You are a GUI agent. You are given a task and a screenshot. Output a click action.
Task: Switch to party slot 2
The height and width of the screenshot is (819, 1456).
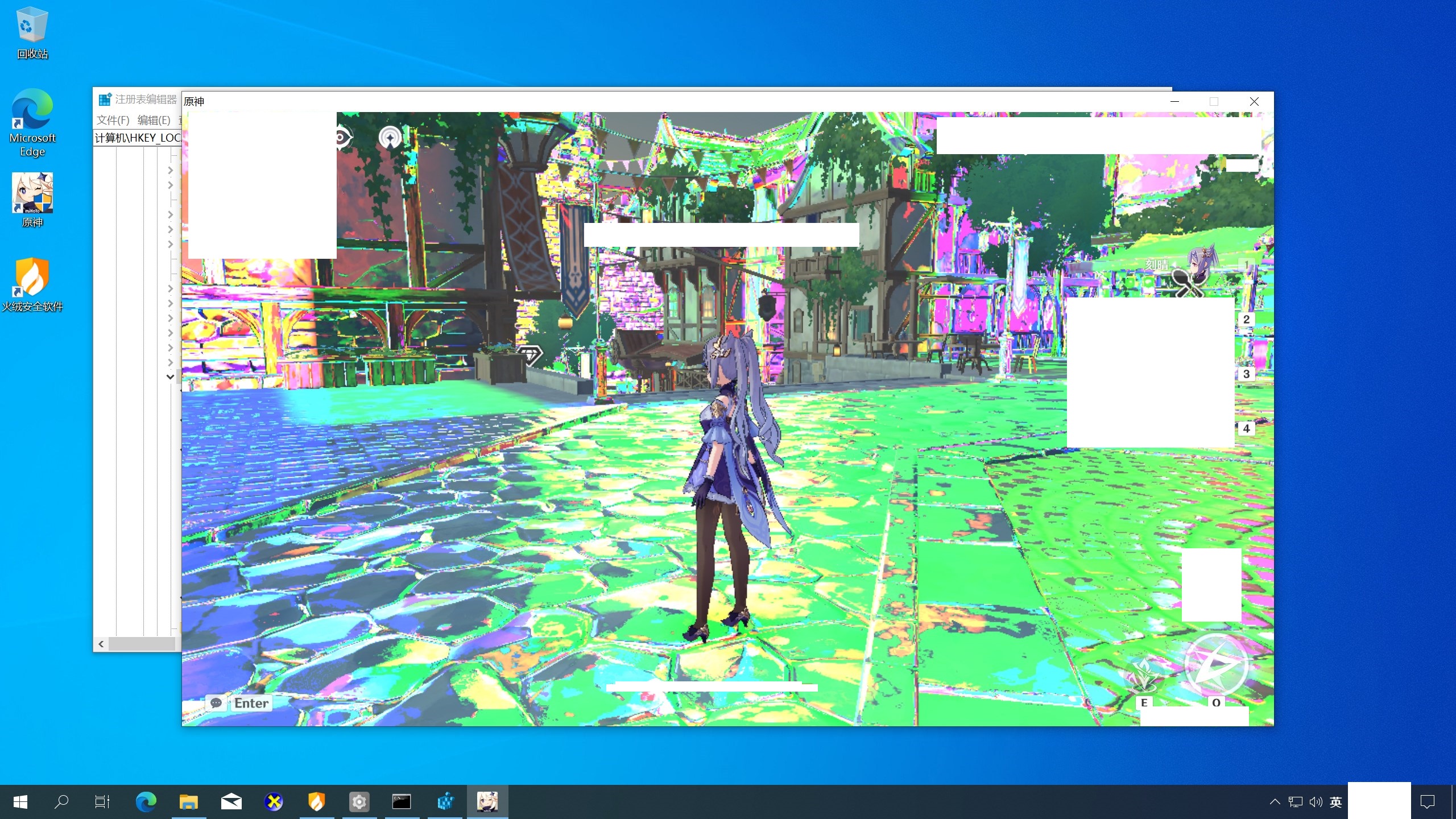point(1246,319)
